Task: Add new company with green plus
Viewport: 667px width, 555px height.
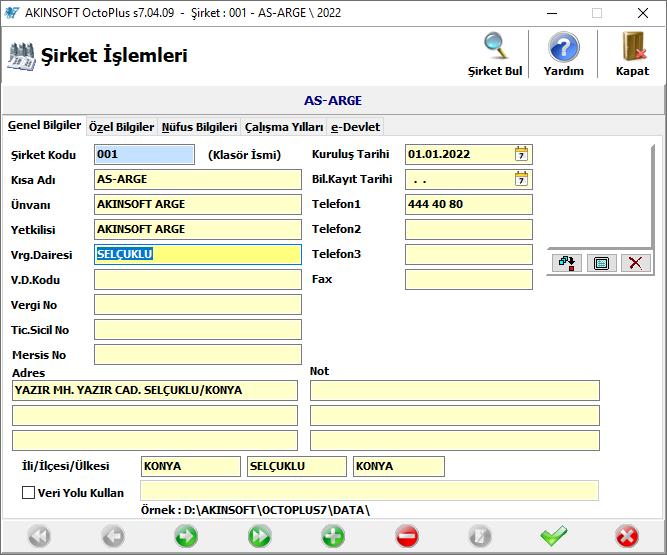Action: (x=333, y=536)
